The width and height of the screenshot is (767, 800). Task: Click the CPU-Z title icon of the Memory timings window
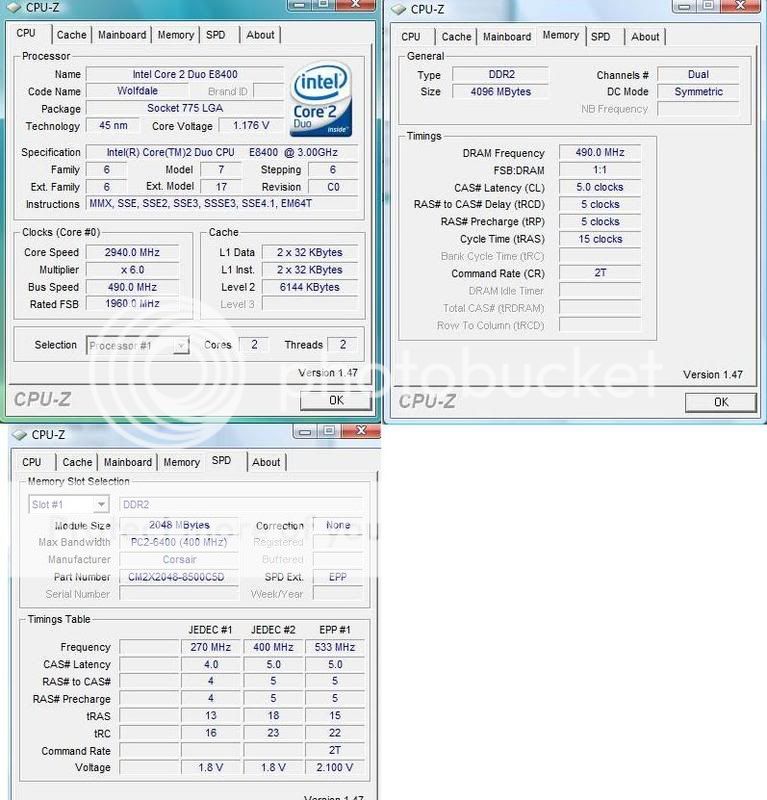(x=398, y=9)
